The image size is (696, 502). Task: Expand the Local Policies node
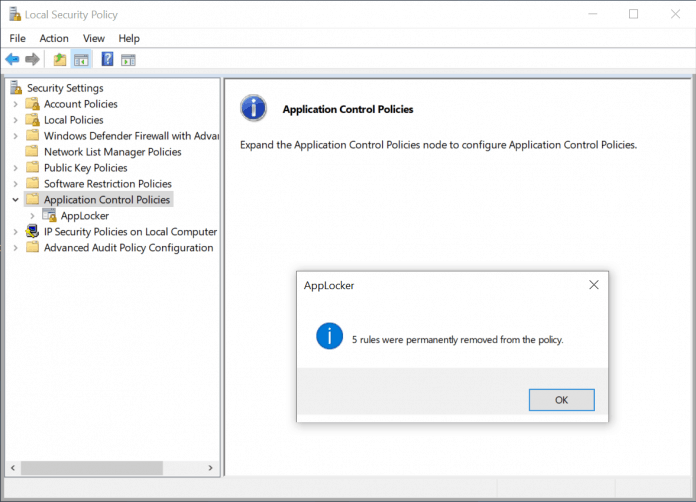click(x=16, y=120)
